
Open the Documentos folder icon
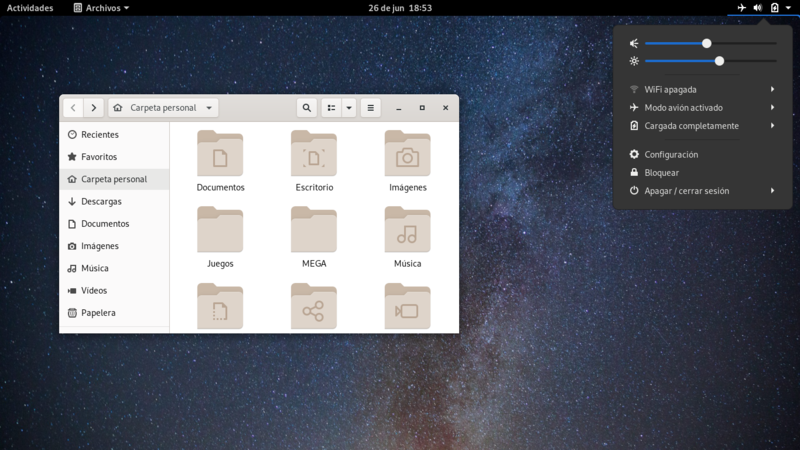[220, 154]
